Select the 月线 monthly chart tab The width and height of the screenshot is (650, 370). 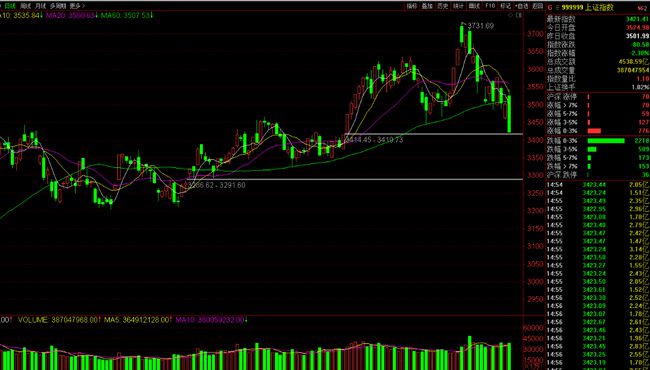pos(40,6)
